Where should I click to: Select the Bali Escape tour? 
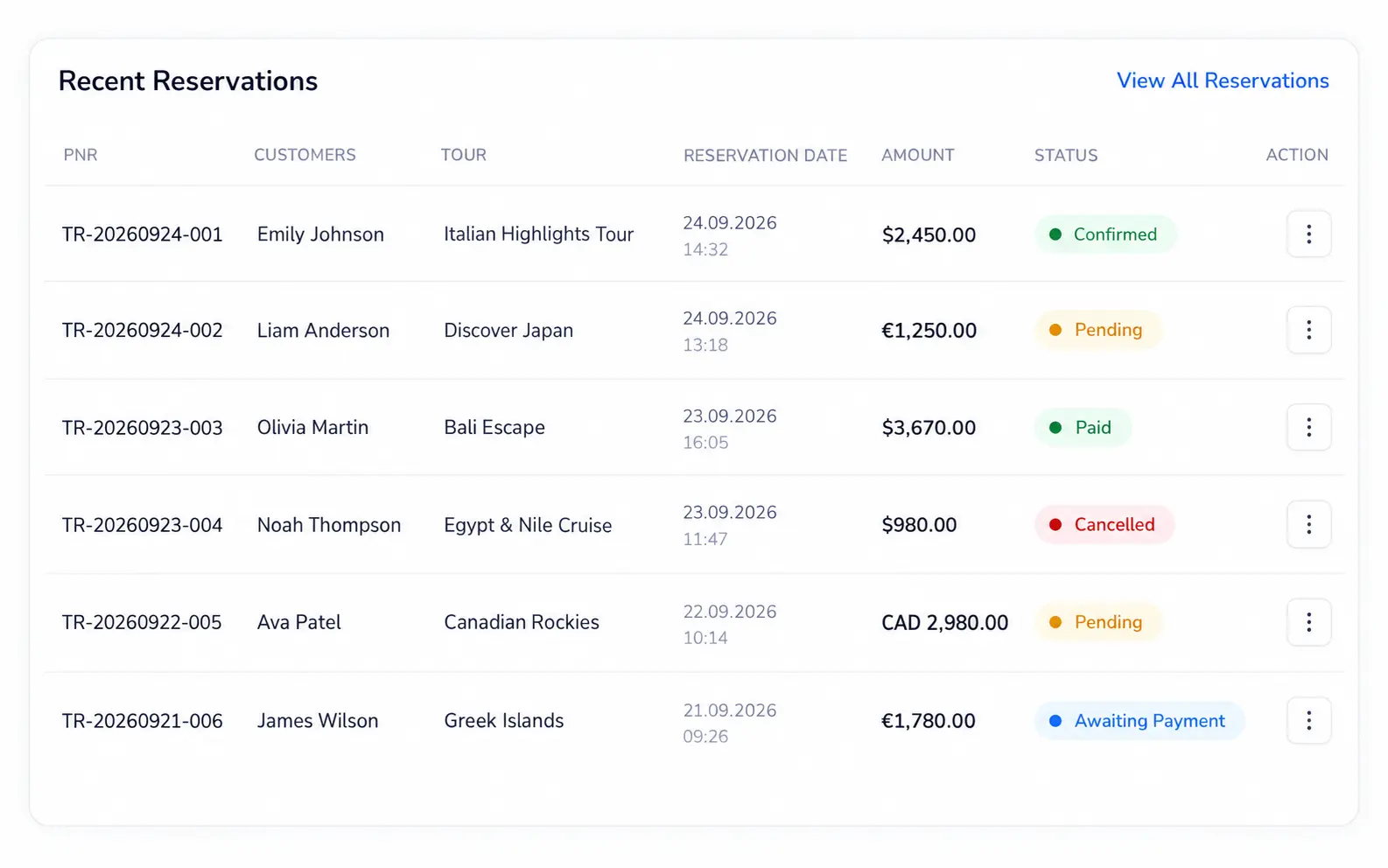click(494, 428)
